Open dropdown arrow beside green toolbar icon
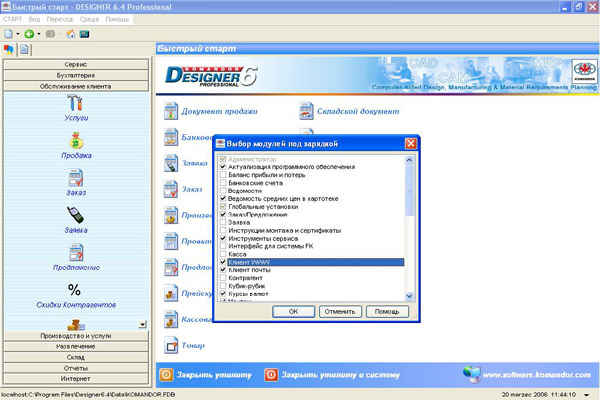600x400 pixels. pyautogui.click(x=39, y=34)
